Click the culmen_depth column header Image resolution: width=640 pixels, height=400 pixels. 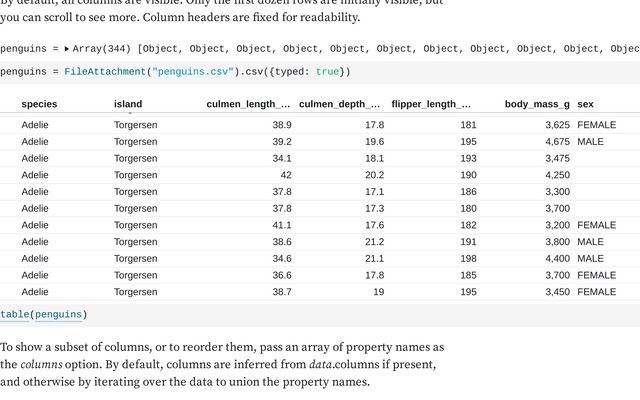click(x=339, y=104)
